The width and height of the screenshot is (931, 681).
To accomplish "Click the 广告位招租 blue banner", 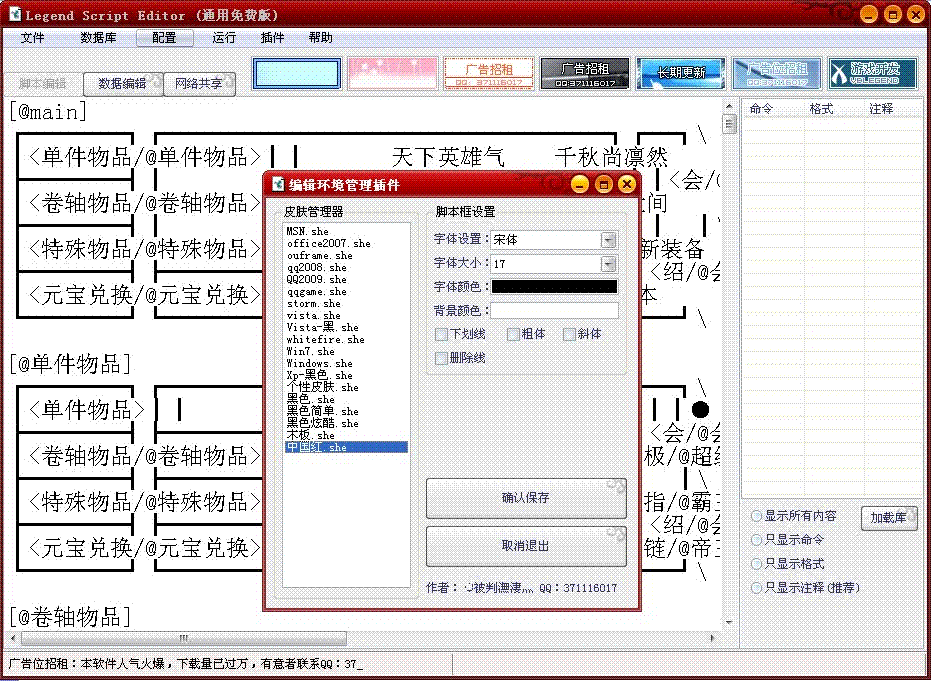I will 777,73.
